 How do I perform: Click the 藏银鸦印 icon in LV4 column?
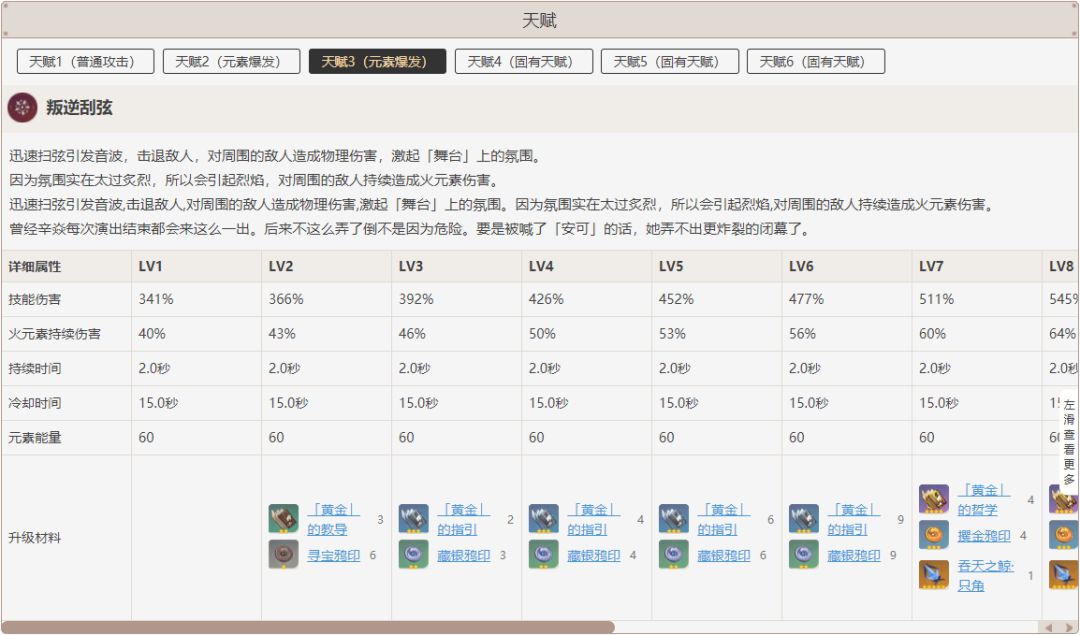pyautogui.click(x=543, y=554)
